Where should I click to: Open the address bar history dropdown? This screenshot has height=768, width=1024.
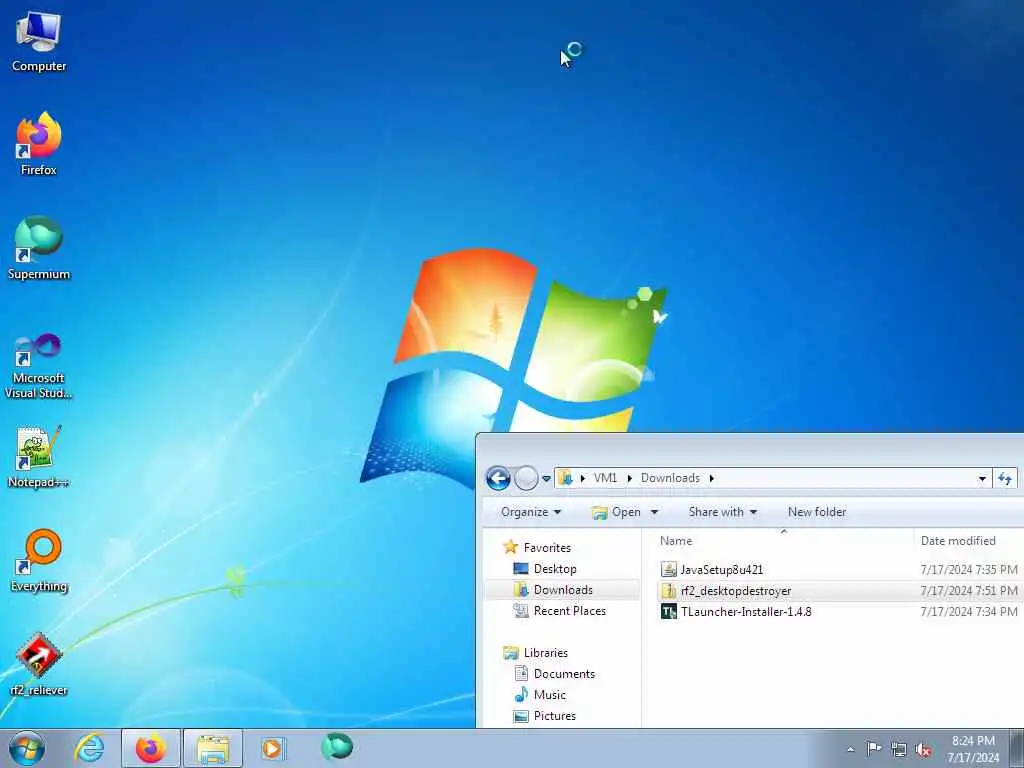982,479
